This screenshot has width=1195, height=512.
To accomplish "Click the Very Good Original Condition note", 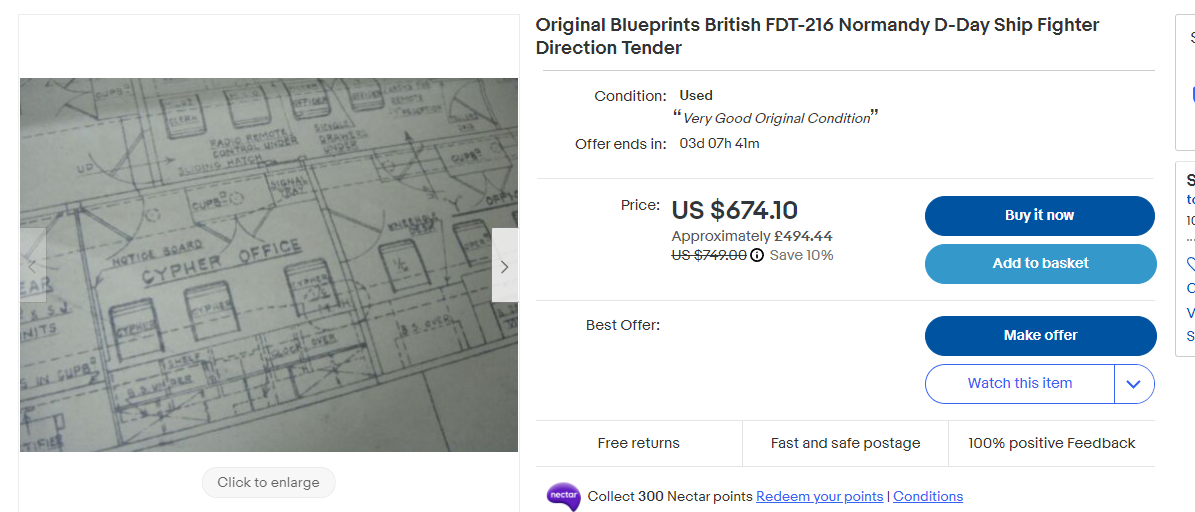I will point(776,118).
